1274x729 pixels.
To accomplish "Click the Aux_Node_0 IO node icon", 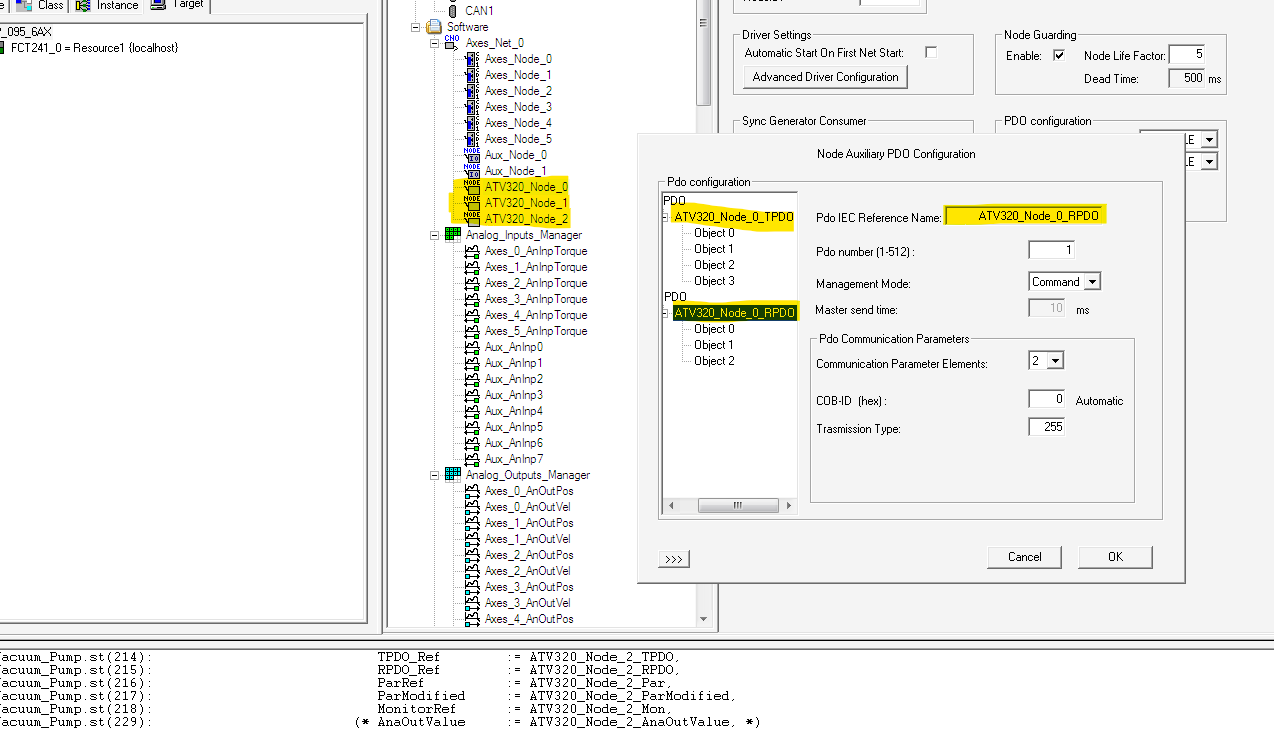I will tap(472, 155).
